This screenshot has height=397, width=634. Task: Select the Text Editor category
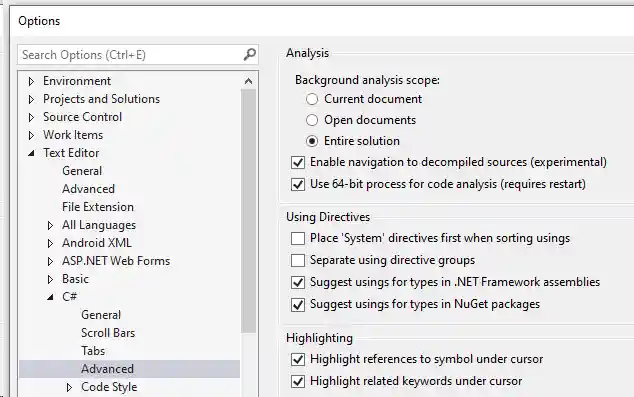(71, 153)
